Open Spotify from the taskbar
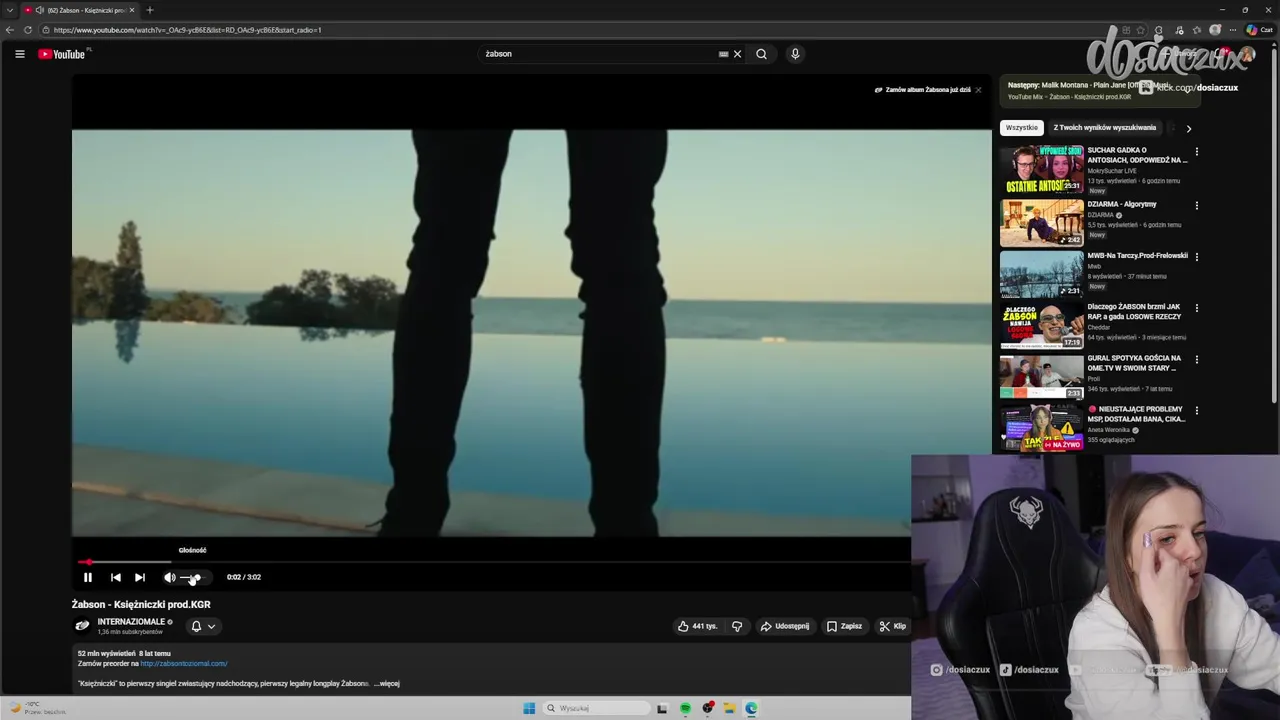This screenshot has width=1280, height=720. pyautogui.click(x=685, y=708)
